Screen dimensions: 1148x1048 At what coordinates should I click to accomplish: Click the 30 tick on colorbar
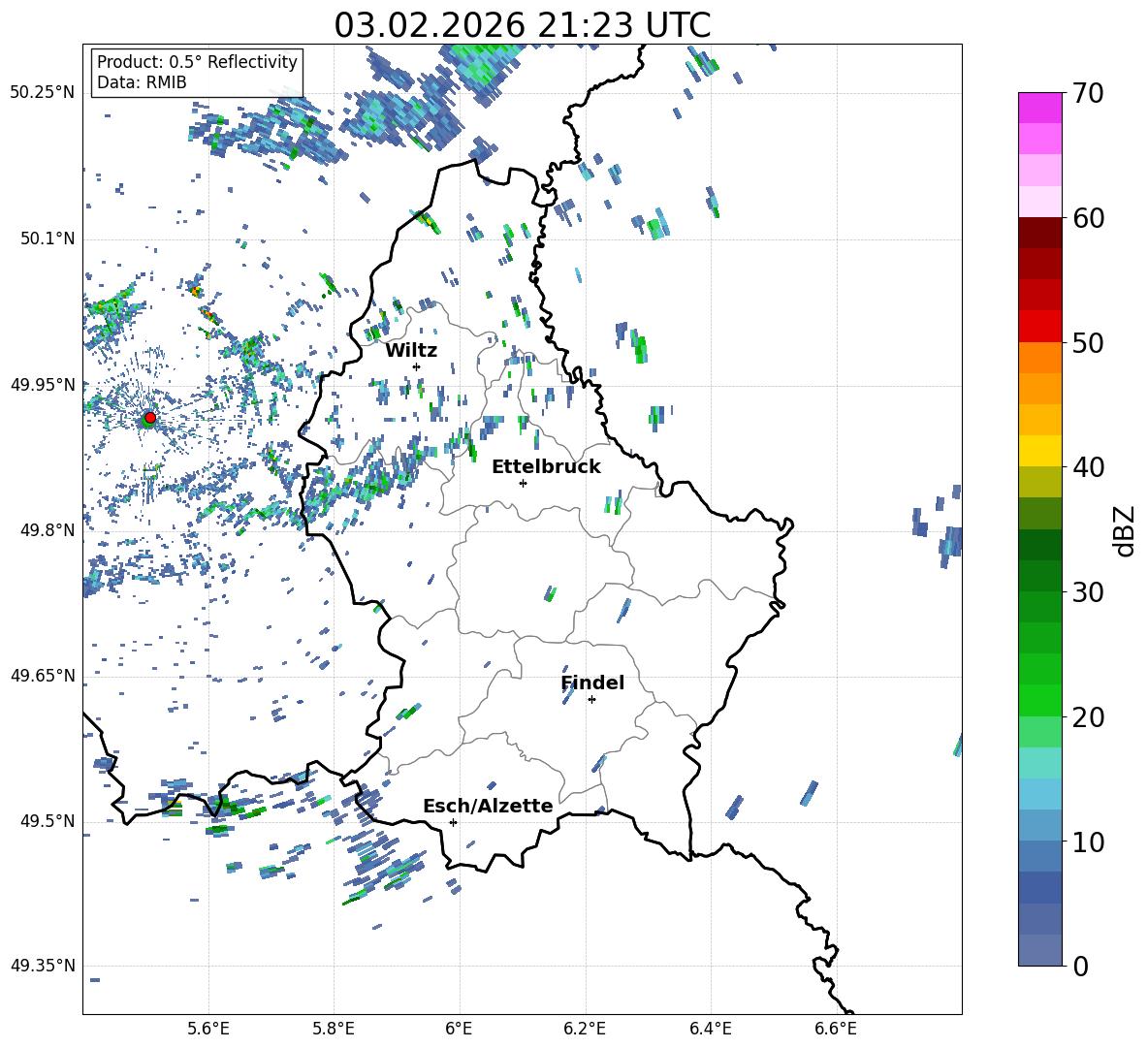1088,592
